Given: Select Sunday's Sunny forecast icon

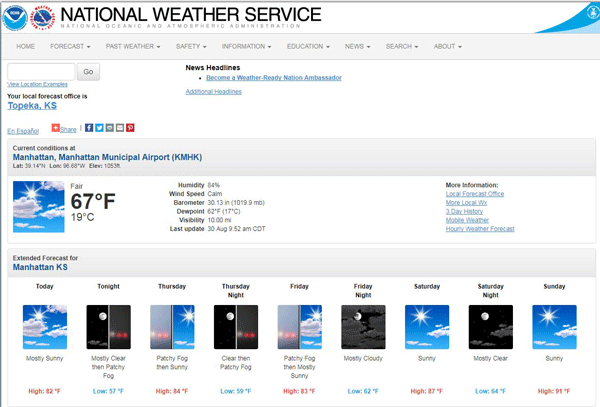Looking at the screenshot, I should [554, 327].
